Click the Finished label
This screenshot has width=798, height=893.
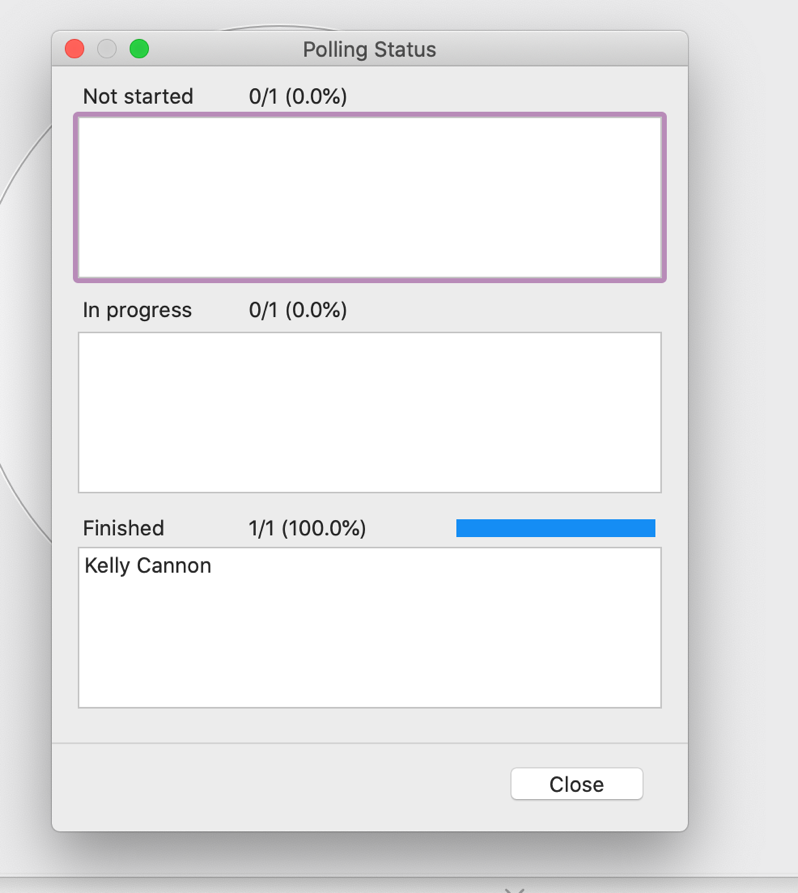[x=122, y=528]
